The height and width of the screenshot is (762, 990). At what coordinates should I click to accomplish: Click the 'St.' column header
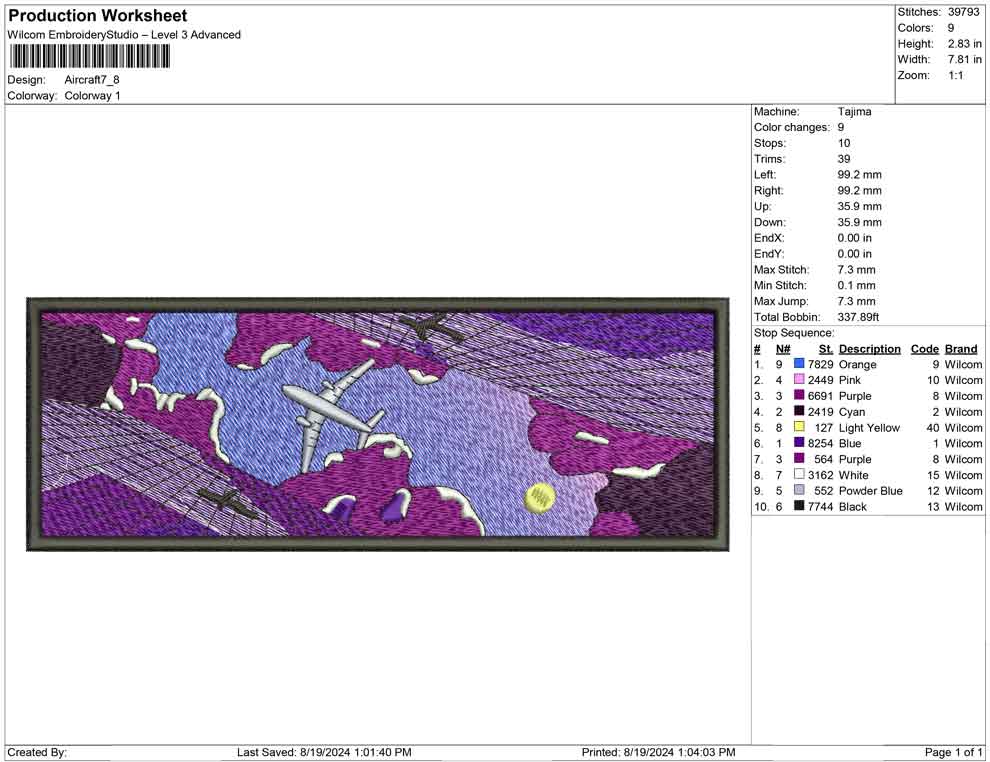(826, 349)
